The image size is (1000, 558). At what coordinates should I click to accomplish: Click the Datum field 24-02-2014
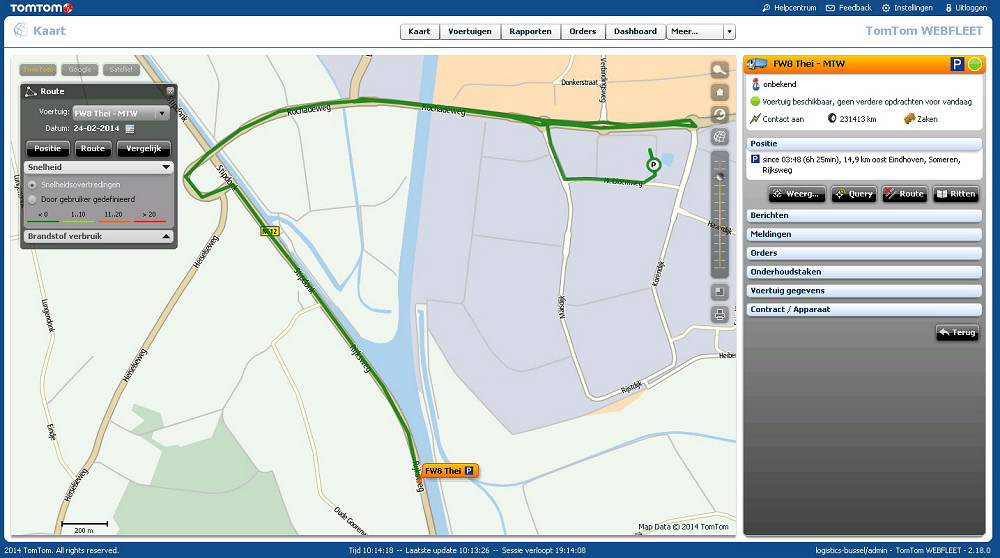[96, 128]
